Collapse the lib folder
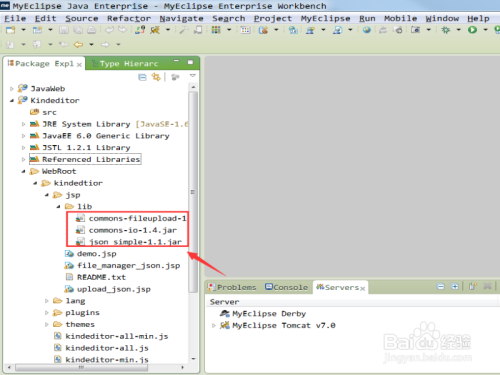Image resolution: width=500 pixels, height=375 pixels. pos(58,207)
